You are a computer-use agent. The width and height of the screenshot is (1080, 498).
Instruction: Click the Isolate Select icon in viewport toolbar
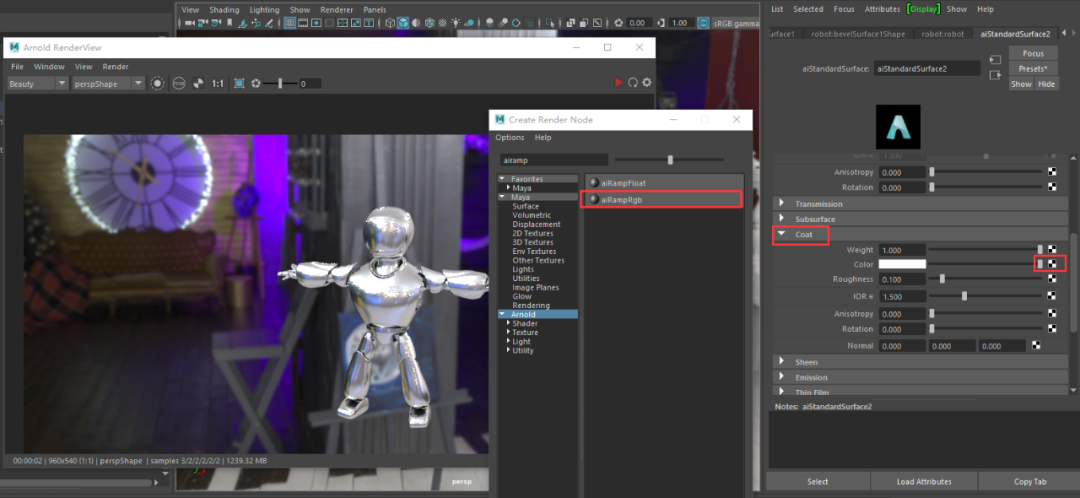[x=550, y=23]
